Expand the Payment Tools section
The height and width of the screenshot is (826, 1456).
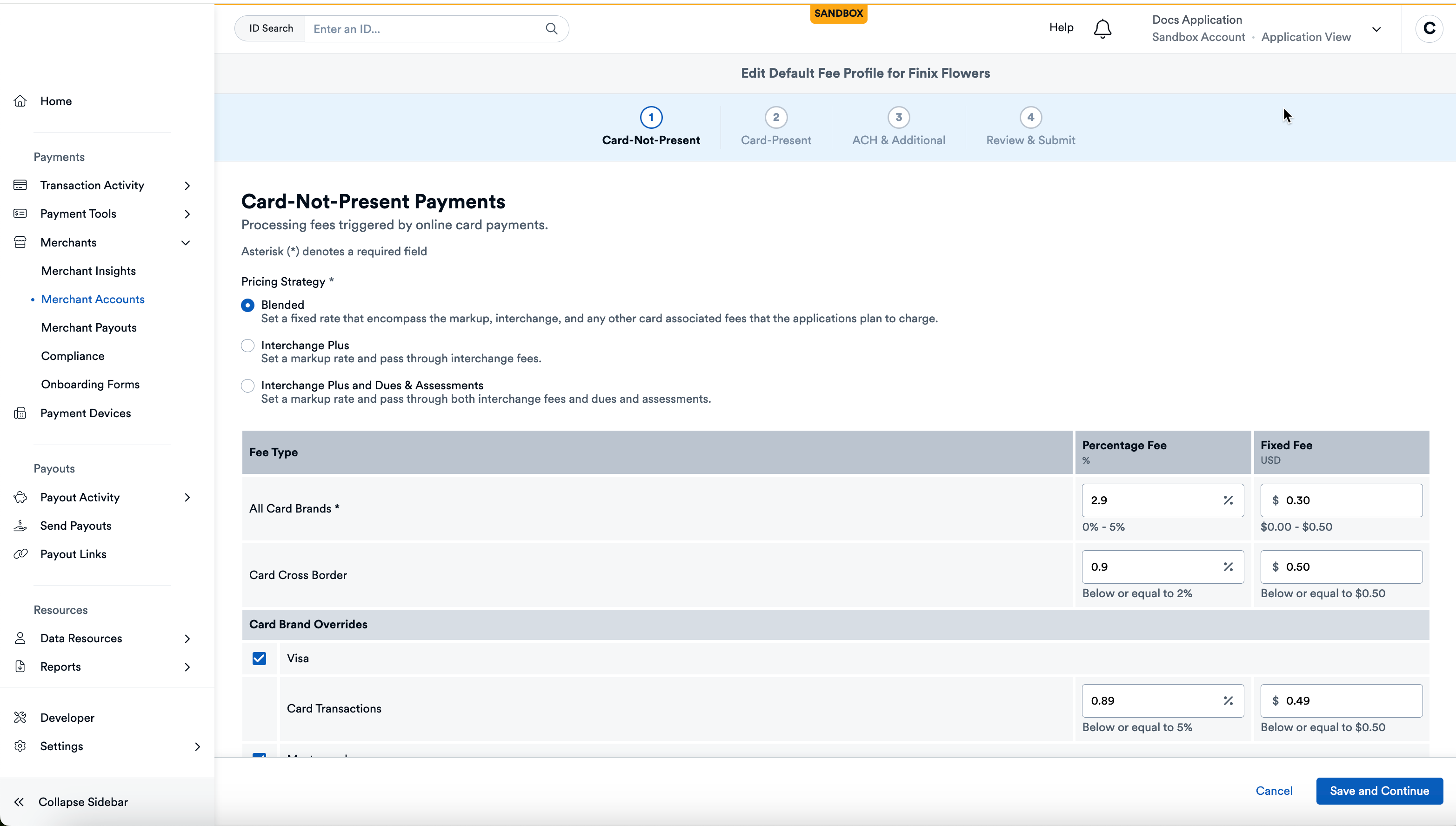[x=187, y=213]
